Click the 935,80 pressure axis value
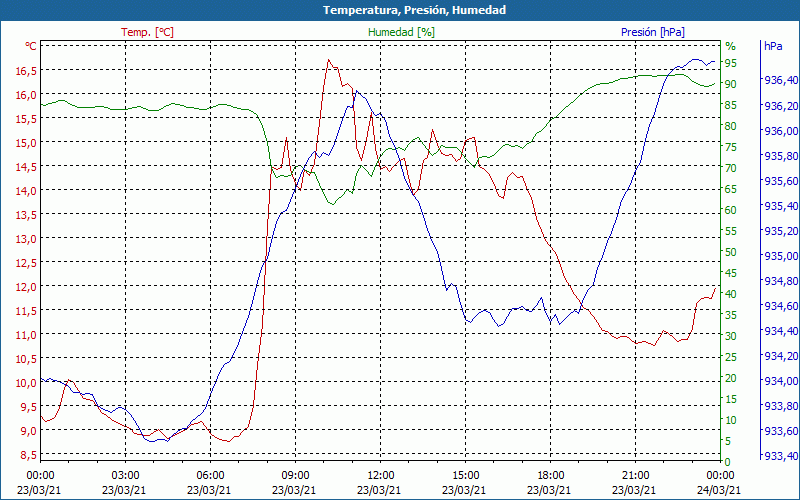 (x=781, y=156)
